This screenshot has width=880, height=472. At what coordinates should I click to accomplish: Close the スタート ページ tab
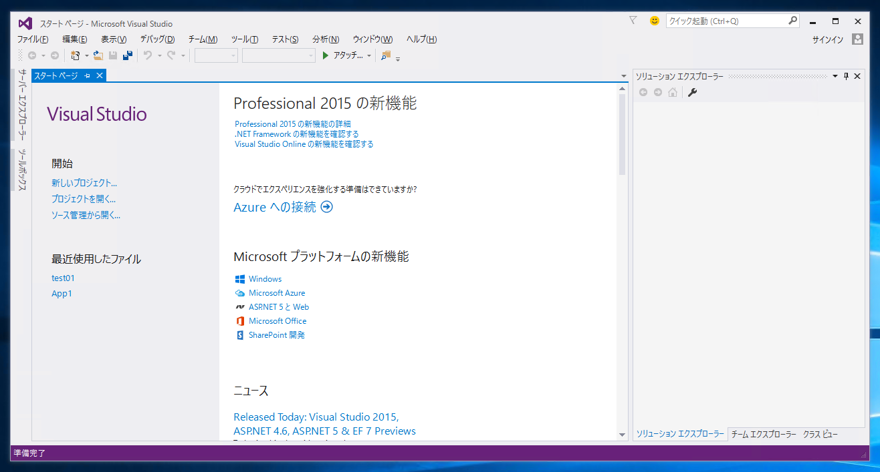coord(99,76)
